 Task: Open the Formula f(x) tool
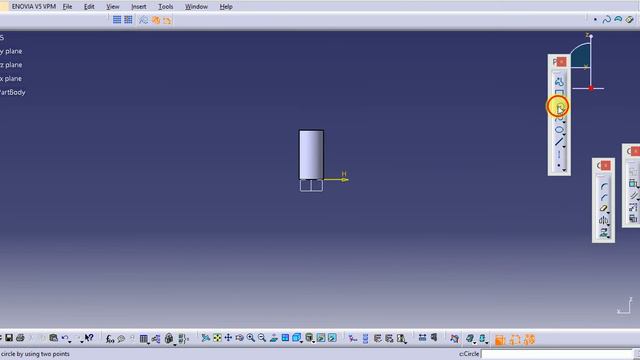click(x=109, y=338)
